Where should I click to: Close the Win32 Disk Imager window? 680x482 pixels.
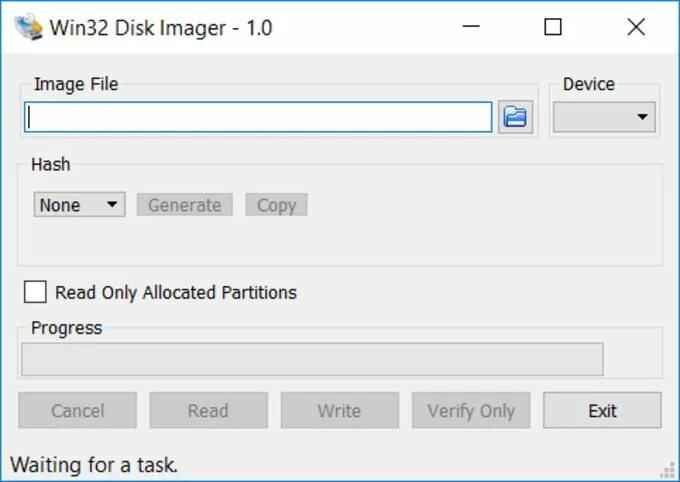point(636,27)
